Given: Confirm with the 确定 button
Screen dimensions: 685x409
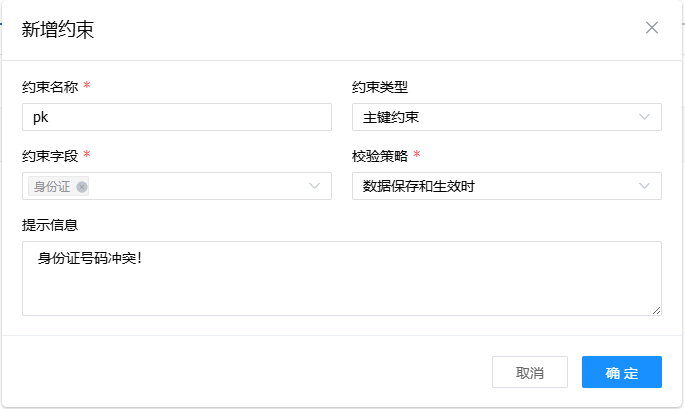Looking at the screenshot, I should [621, 372].
